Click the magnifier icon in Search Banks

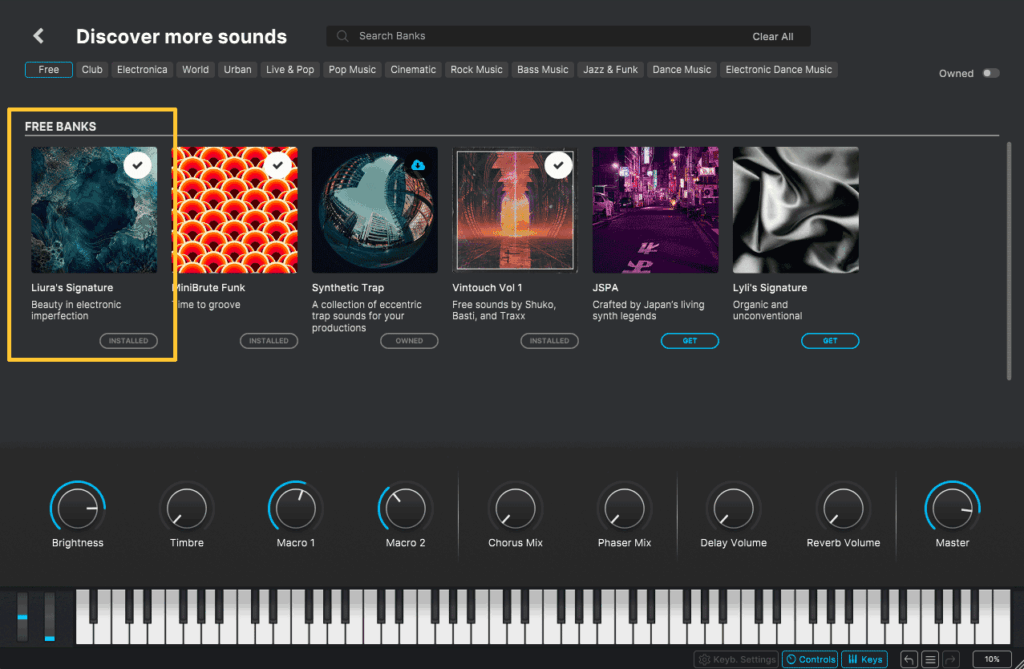pos(342,36)
